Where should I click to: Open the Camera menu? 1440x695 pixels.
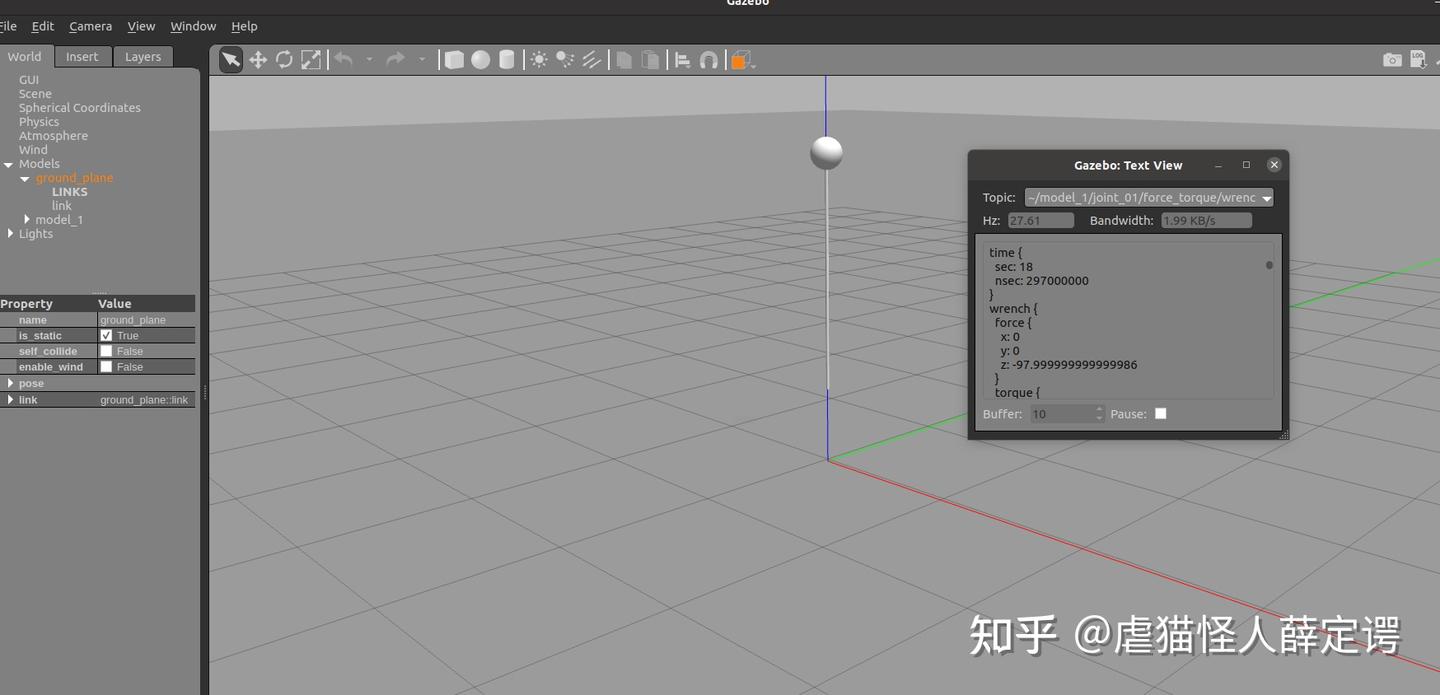pyautogui.click(x=90, y=26)
